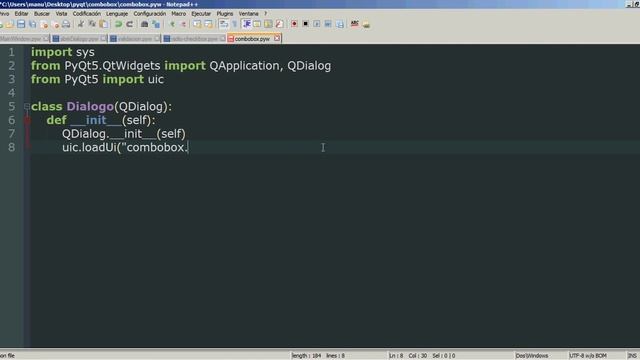Open the Ejecutar menu

point(201,13)
